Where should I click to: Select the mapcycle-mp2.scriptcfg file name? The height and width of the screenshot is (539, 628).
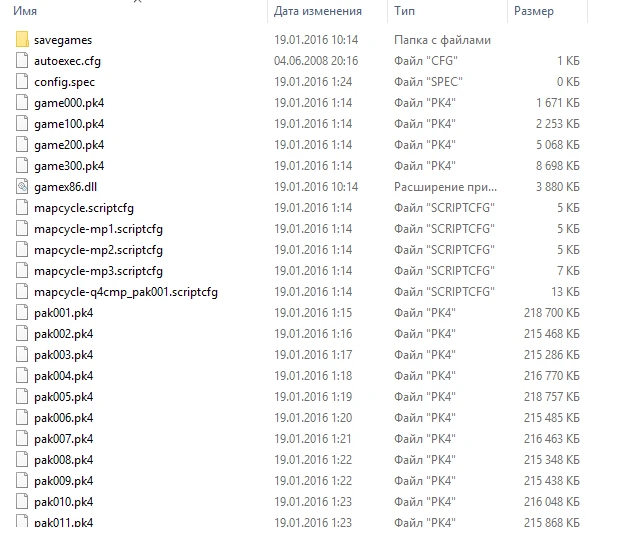click(x=98, y=250)
